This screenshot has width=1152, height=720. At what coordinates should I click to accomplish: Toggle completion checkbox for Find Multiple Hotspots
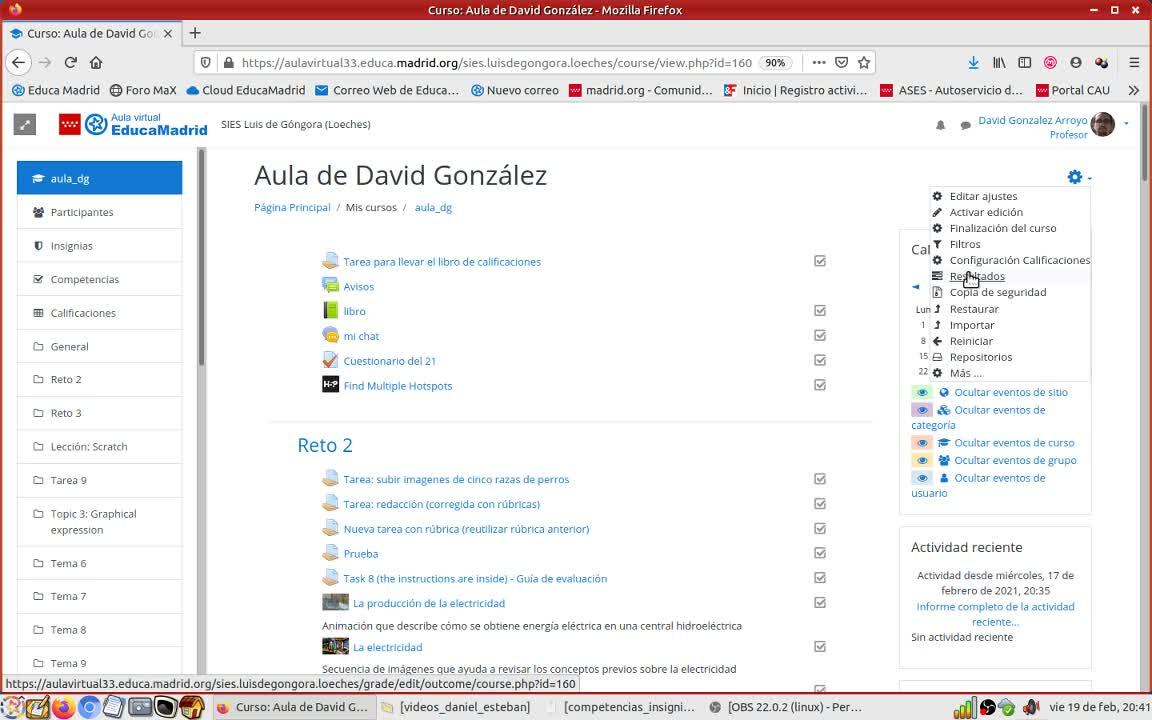point(820,385)
